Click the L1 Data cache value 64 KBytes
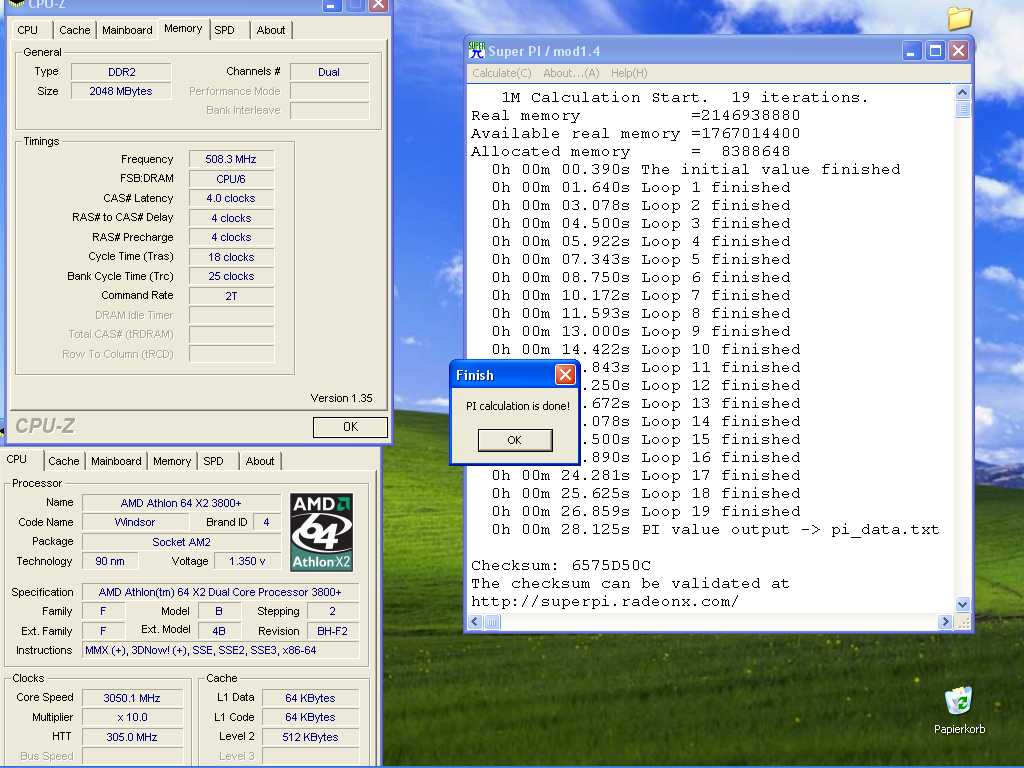Screen dimensions: 1024x768 tap(310, 698)
